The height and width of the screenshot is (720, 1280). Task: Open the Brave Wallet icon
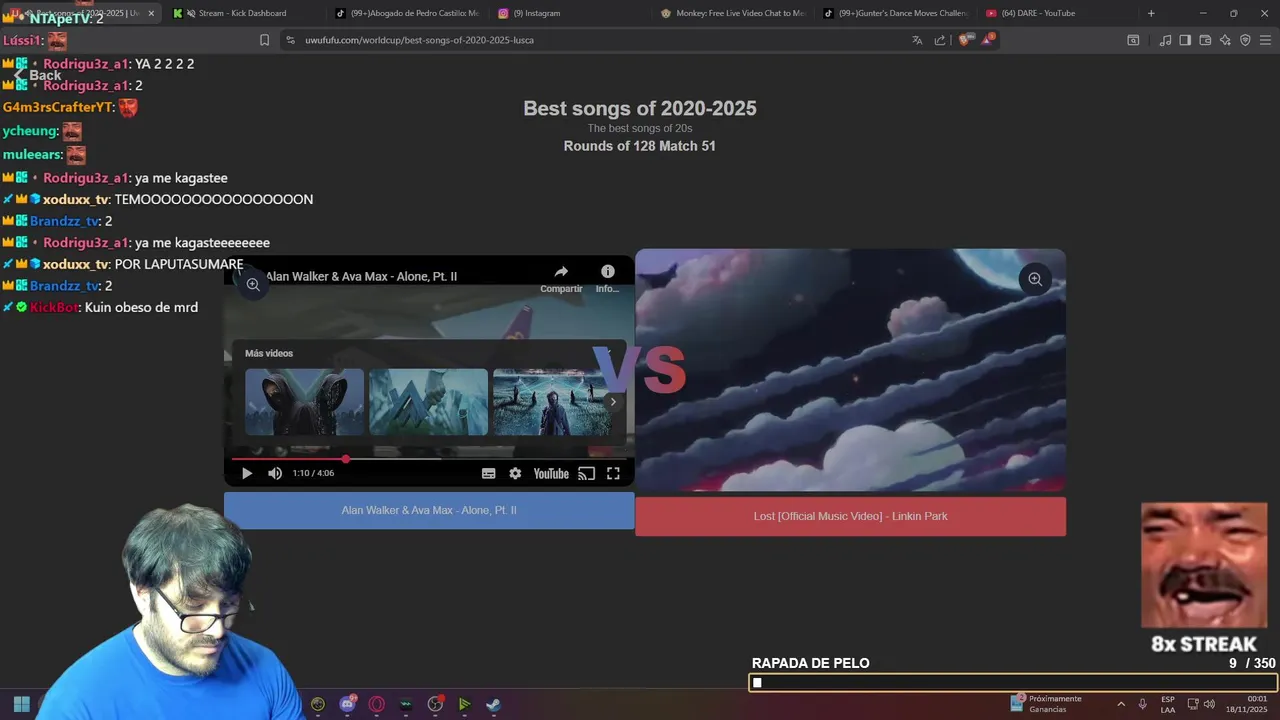(x=1205, y=40)
